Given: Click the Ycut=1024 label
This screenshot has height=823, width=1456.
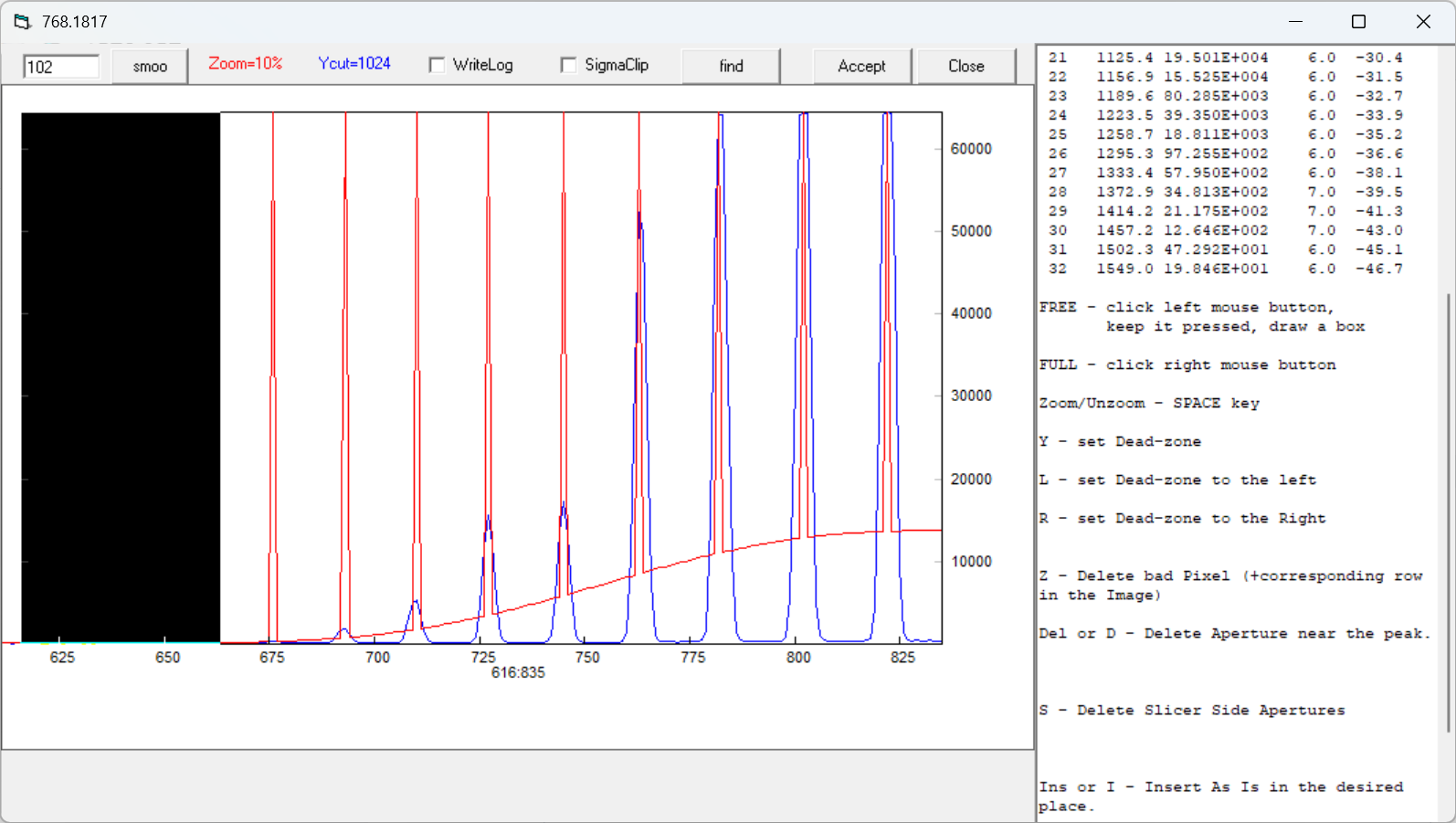Looking at the screenshot, I should pyautogui.click(x=354, y=64).
